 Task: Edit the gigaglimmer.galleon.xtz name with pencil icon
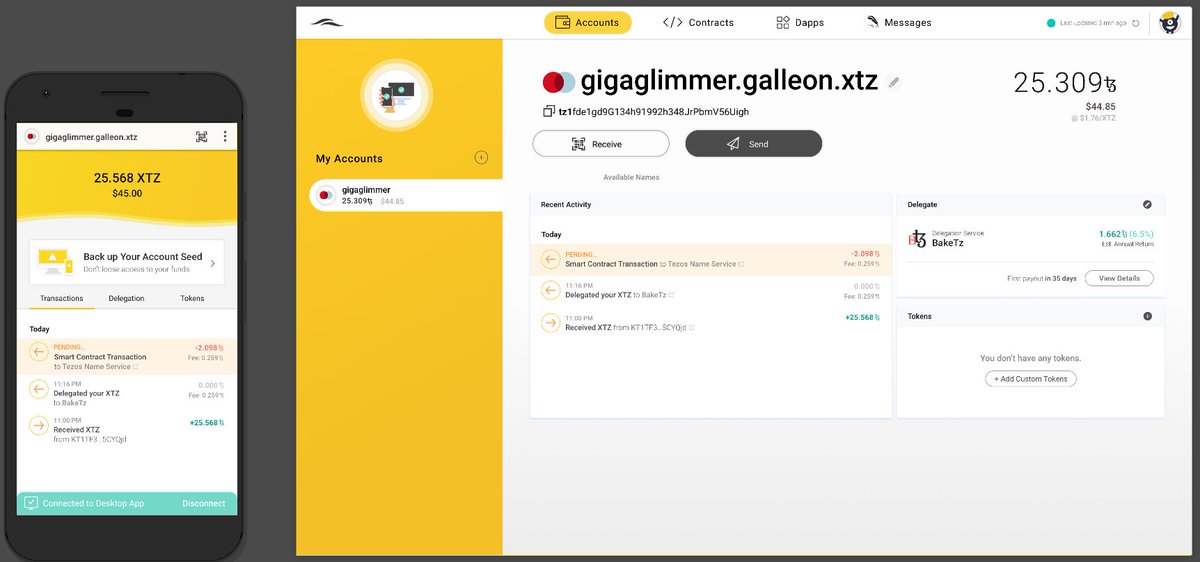point(894,82)
